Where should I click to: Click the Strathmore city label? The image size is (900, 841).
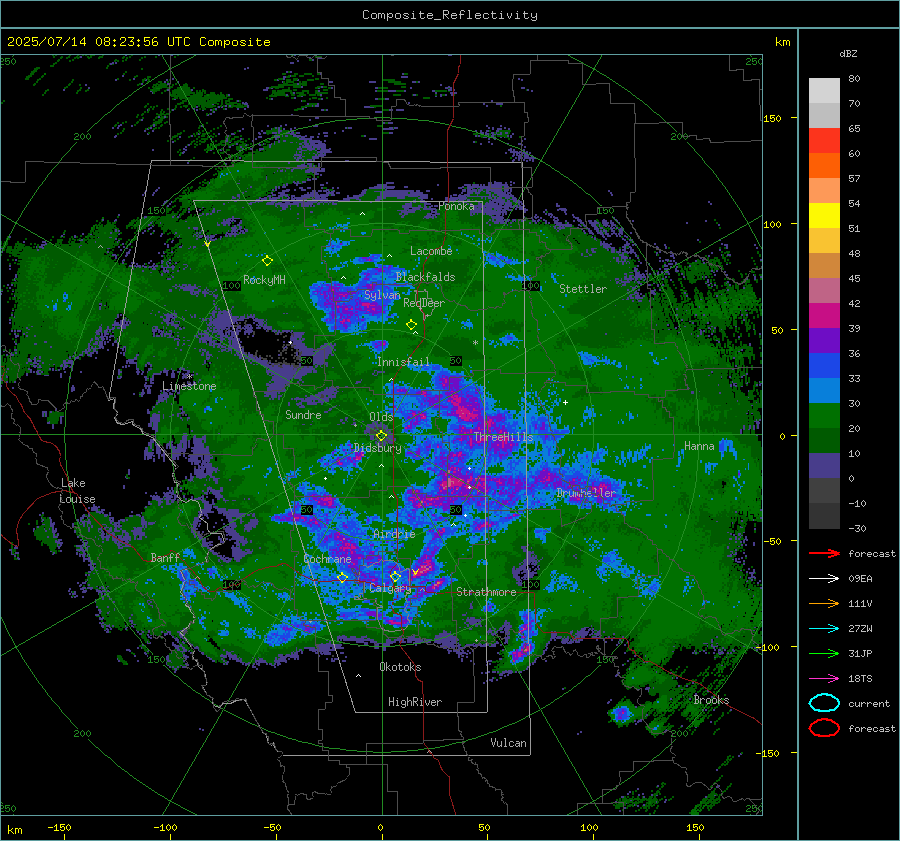click(486, 592)
